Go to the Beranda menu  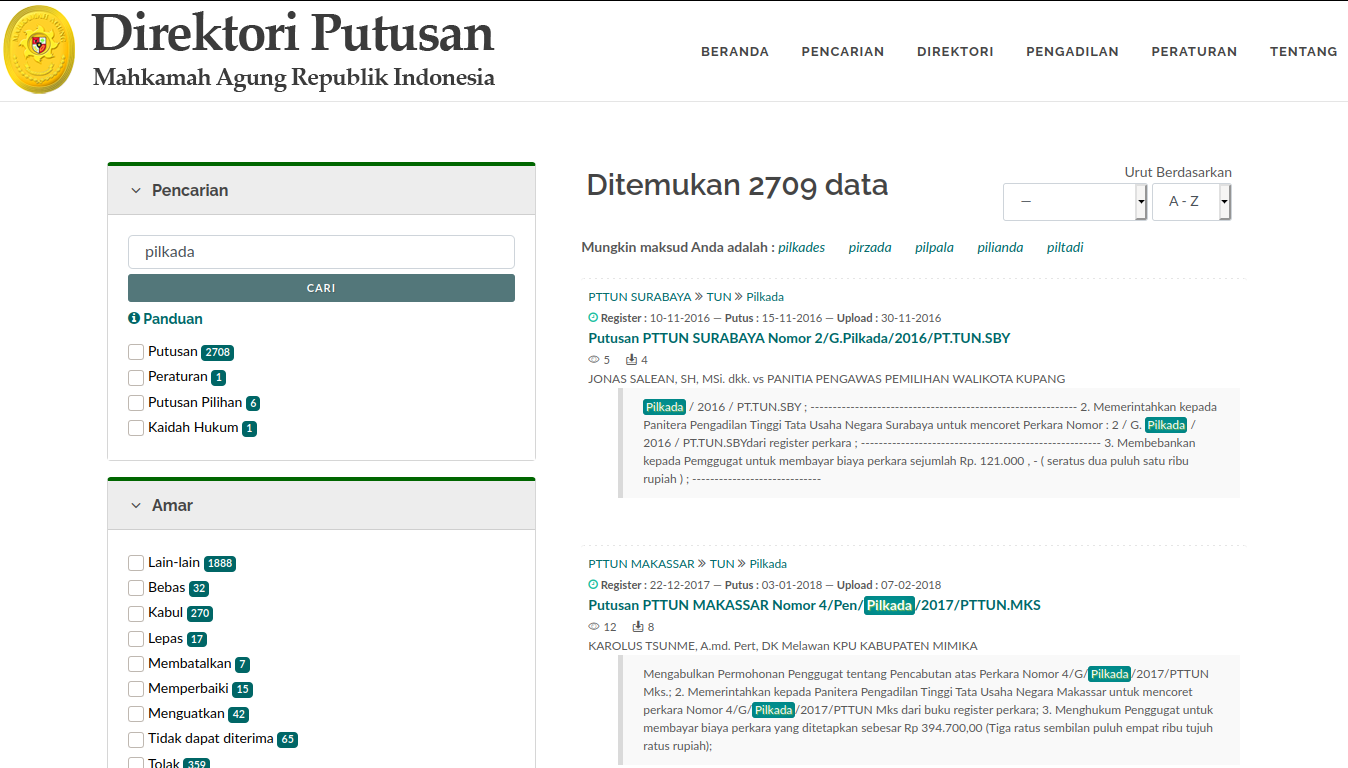pos(735,51)
